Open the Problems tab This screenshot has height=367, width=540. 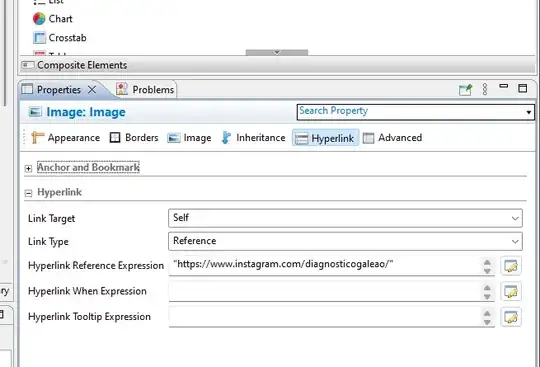(x=145, y=90)
